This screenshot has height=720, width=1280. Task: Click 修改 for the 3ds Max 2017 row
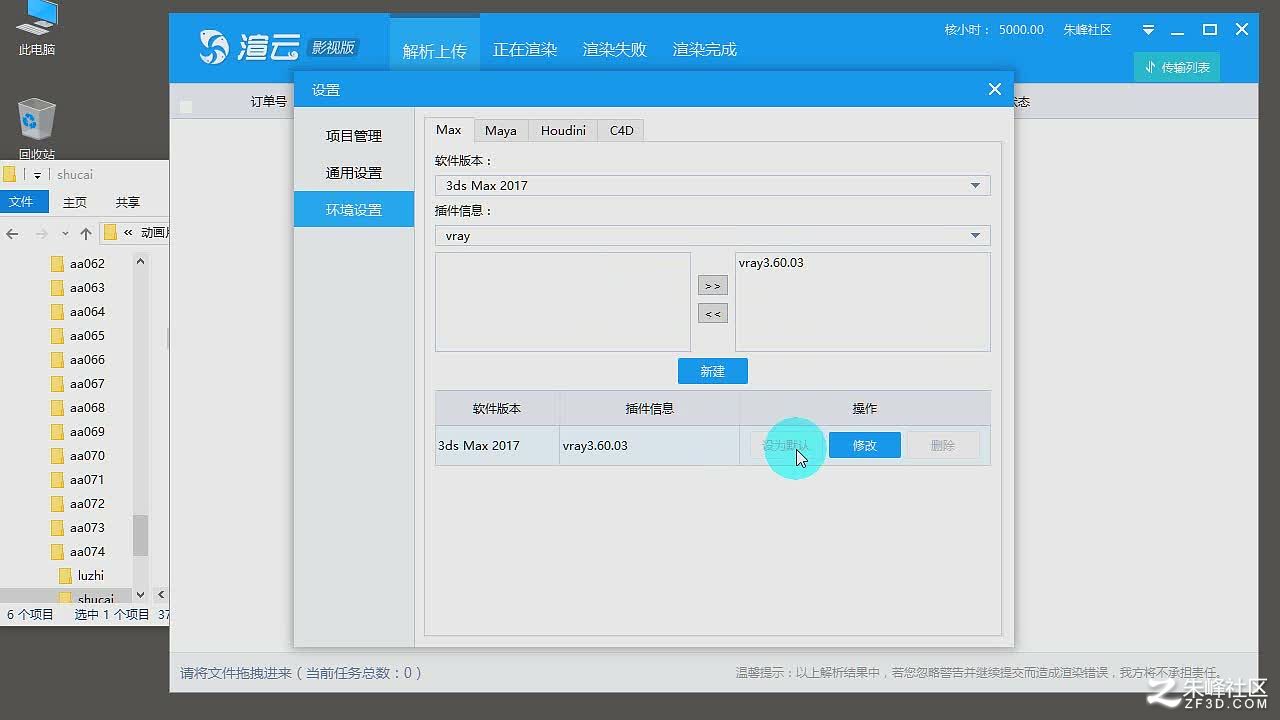pos(865,445)
